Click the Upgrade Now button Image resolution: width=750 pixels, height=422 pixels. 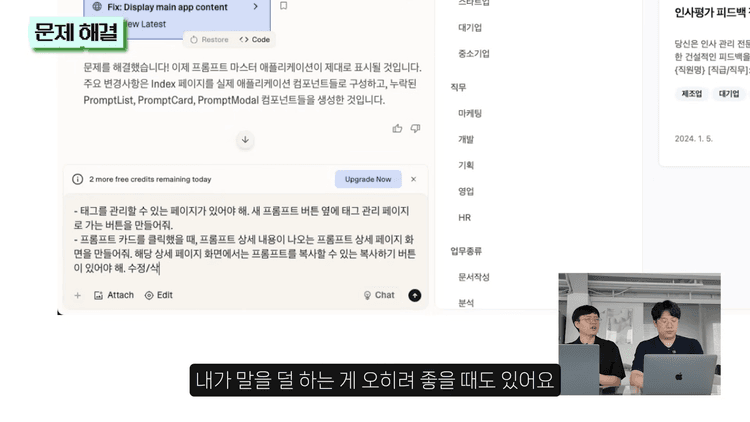[368, 179]
